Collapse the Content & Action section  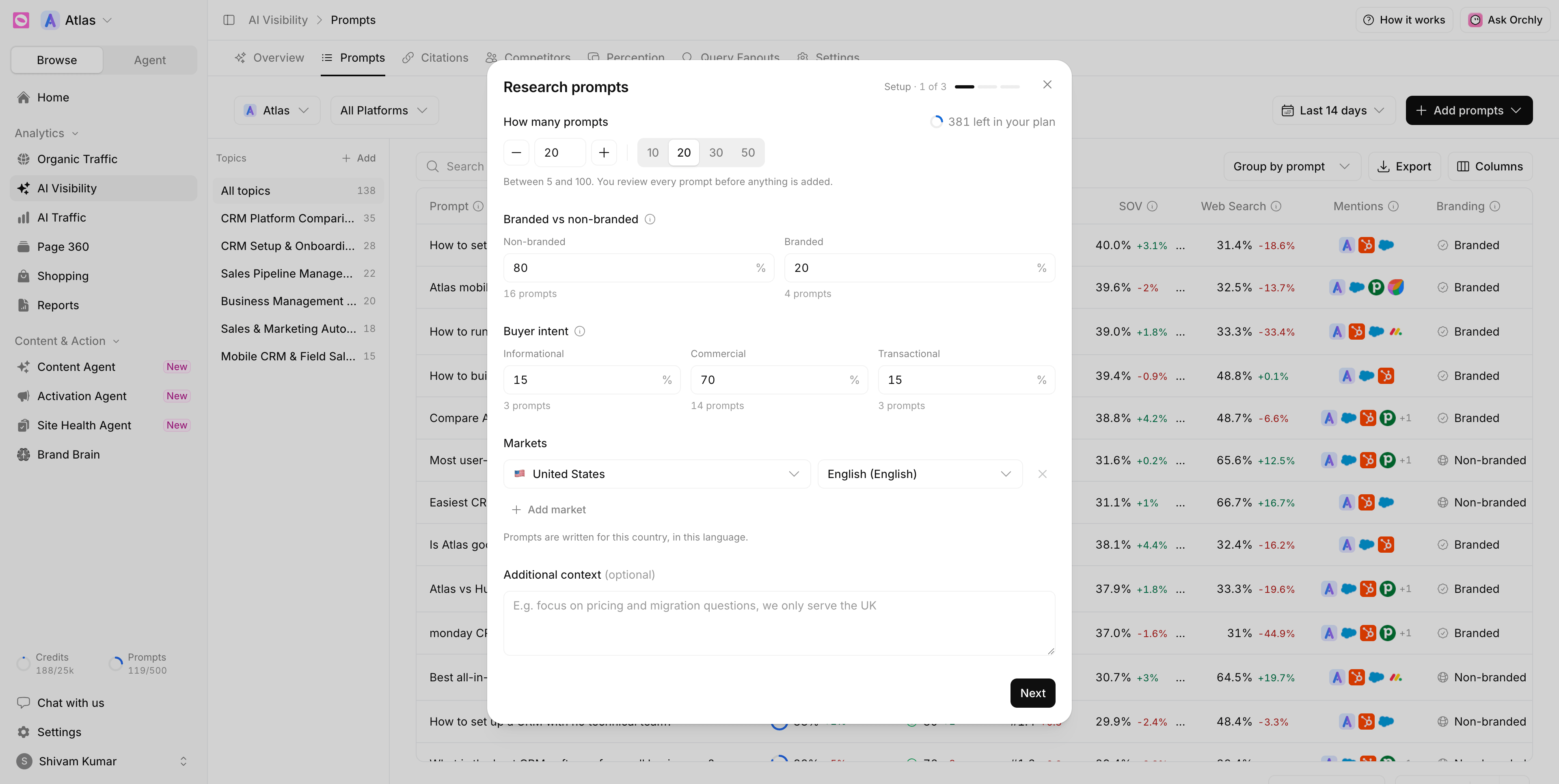coord(67,340)
